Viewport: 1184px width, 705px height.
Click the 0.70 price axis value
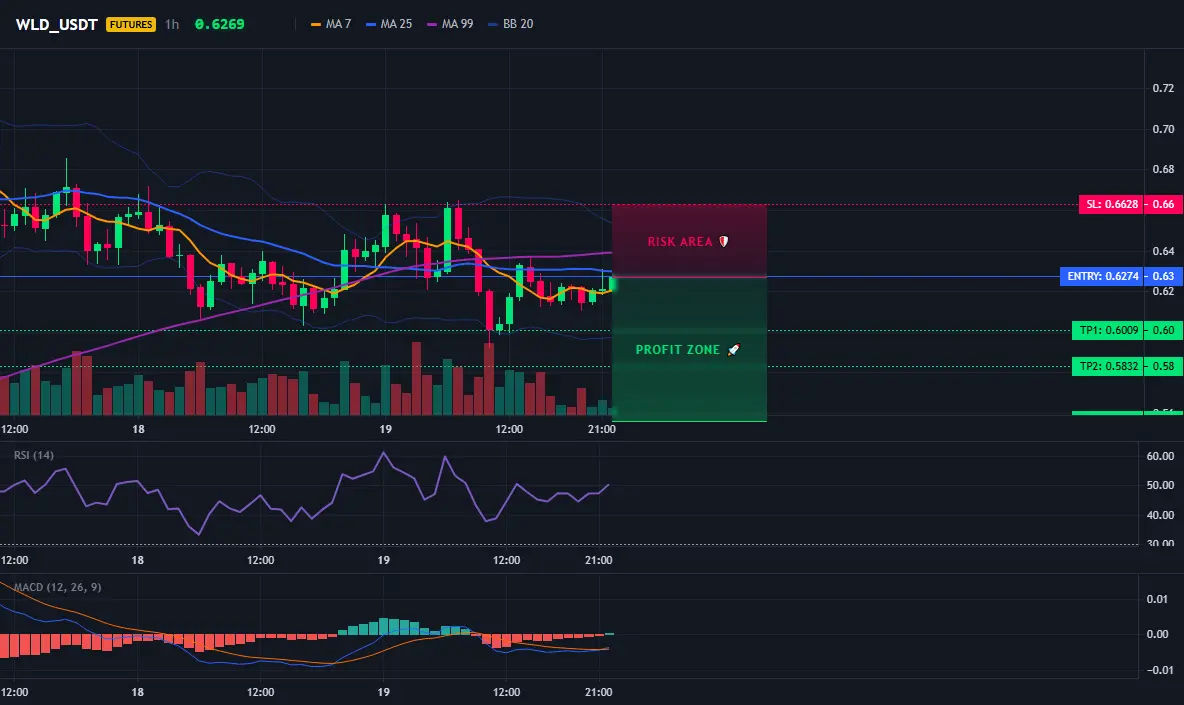(1163, 129)
